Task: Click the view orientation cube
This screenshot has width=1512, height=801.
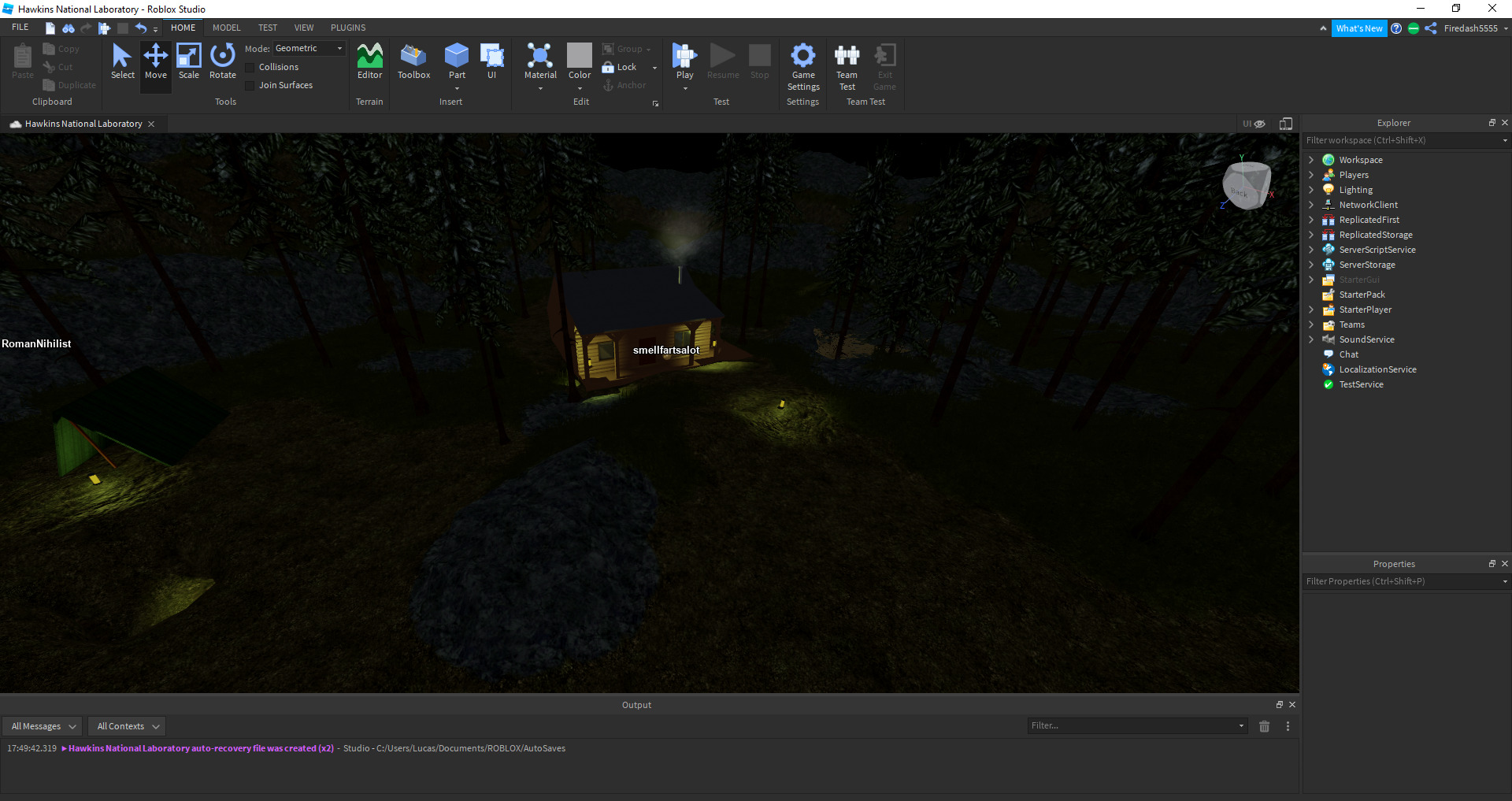Action: 1246,186
